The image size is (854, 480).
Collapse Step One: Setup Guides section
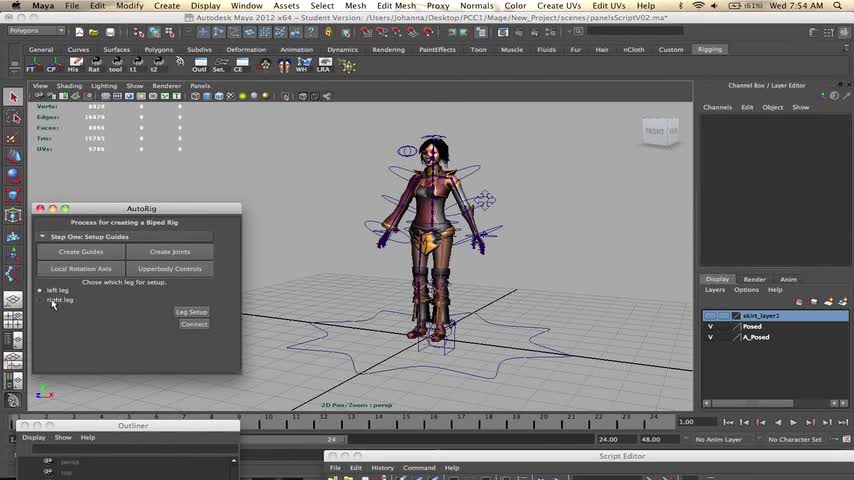[x=43, y=237]
